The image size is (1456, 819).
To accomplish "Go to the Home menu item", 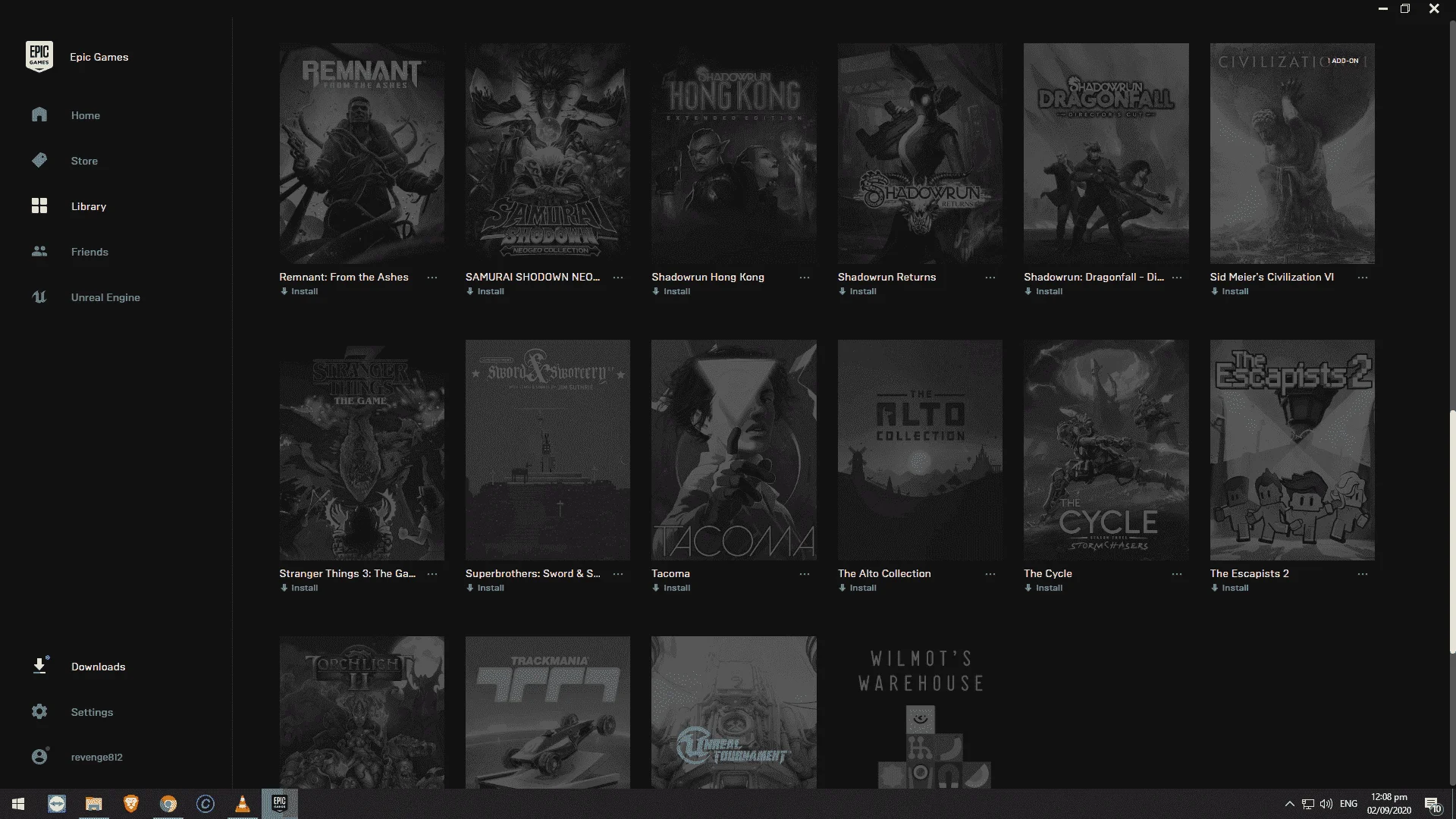I will pos(86,115).
